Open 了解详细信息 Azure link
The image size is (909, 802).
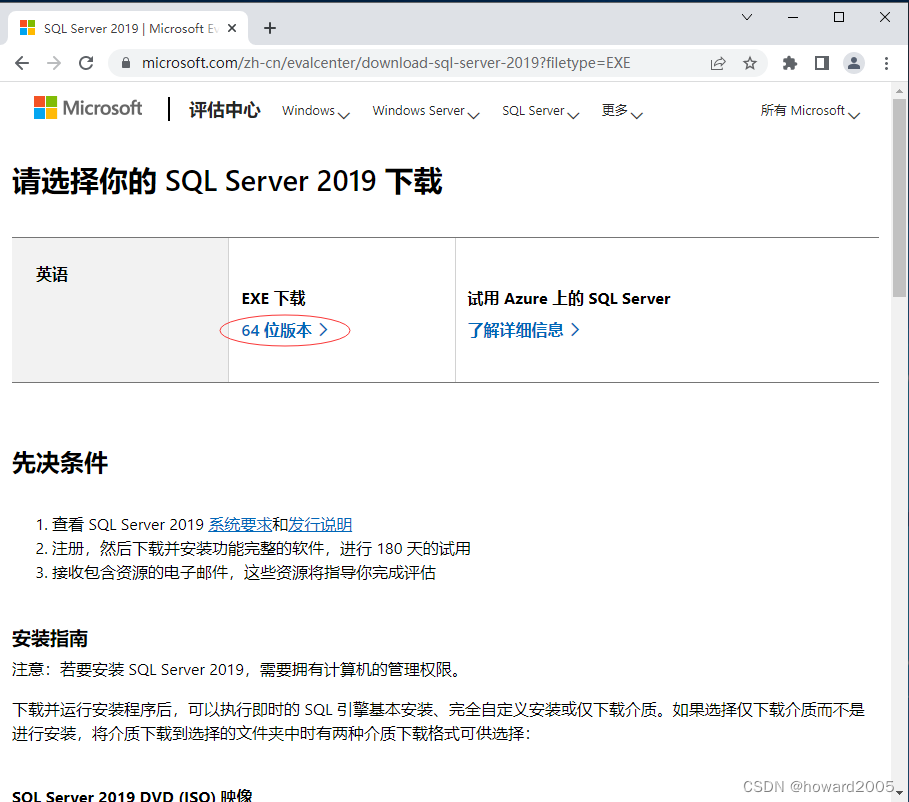[523, 331]
